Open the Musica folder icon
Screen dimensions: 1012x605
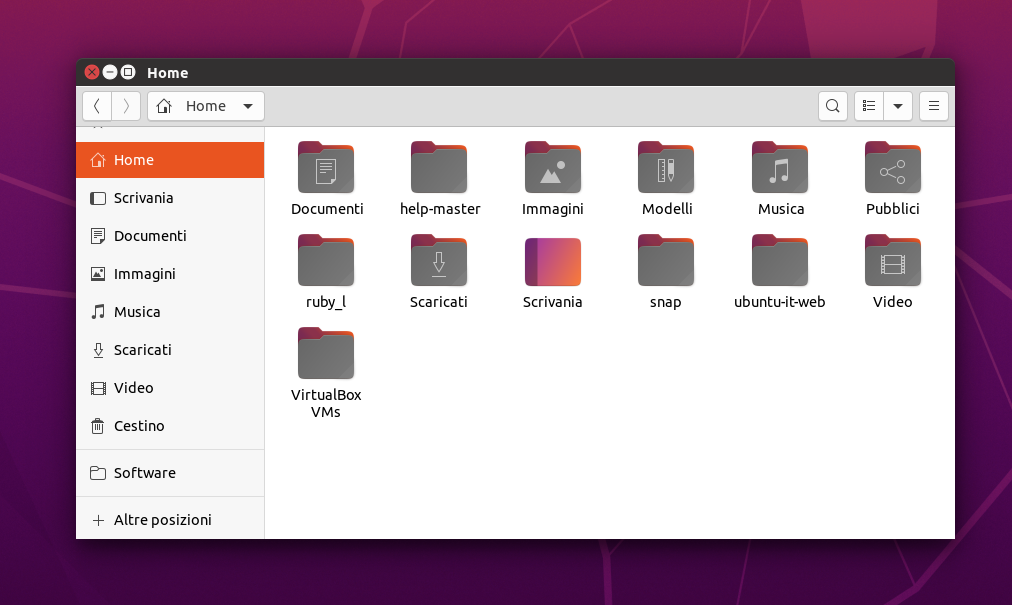[x=780, y=167]
